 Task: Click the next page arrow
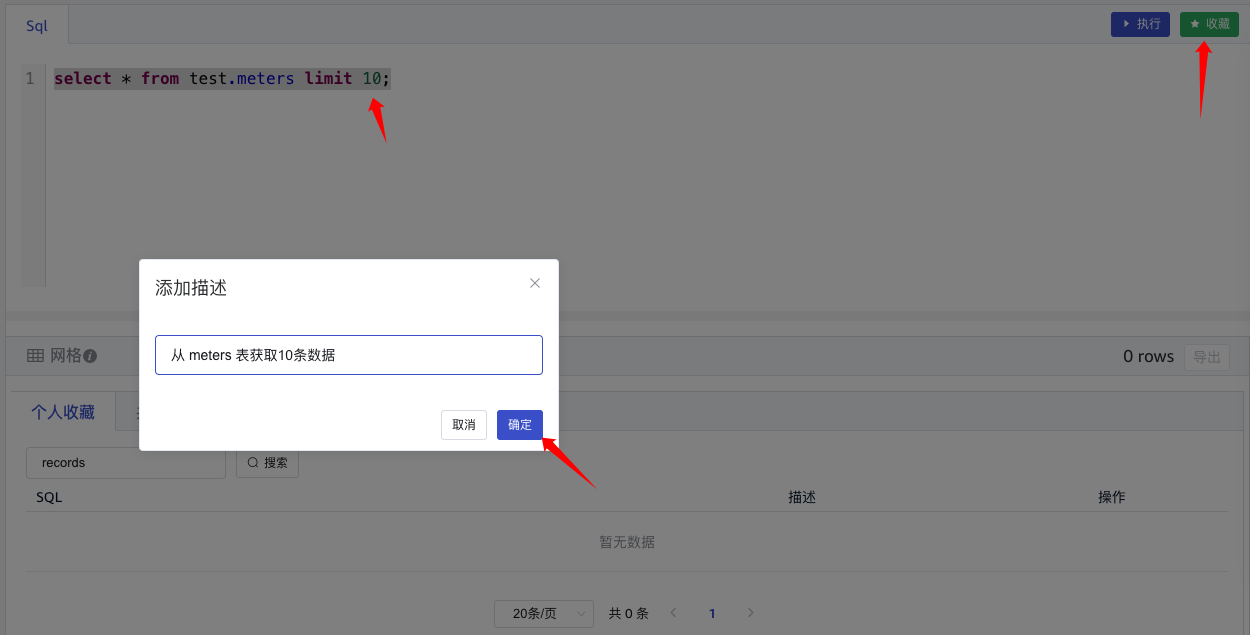coord(751,613)
